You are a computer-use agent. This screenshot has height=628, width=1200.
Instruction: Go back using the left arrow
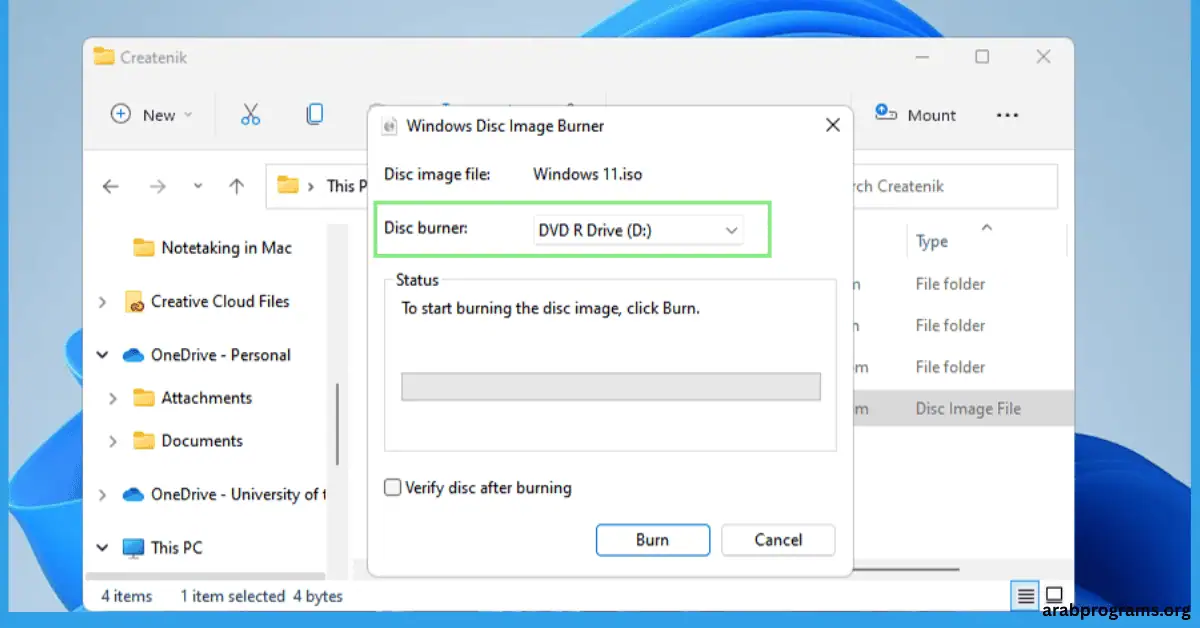[111, 186]
